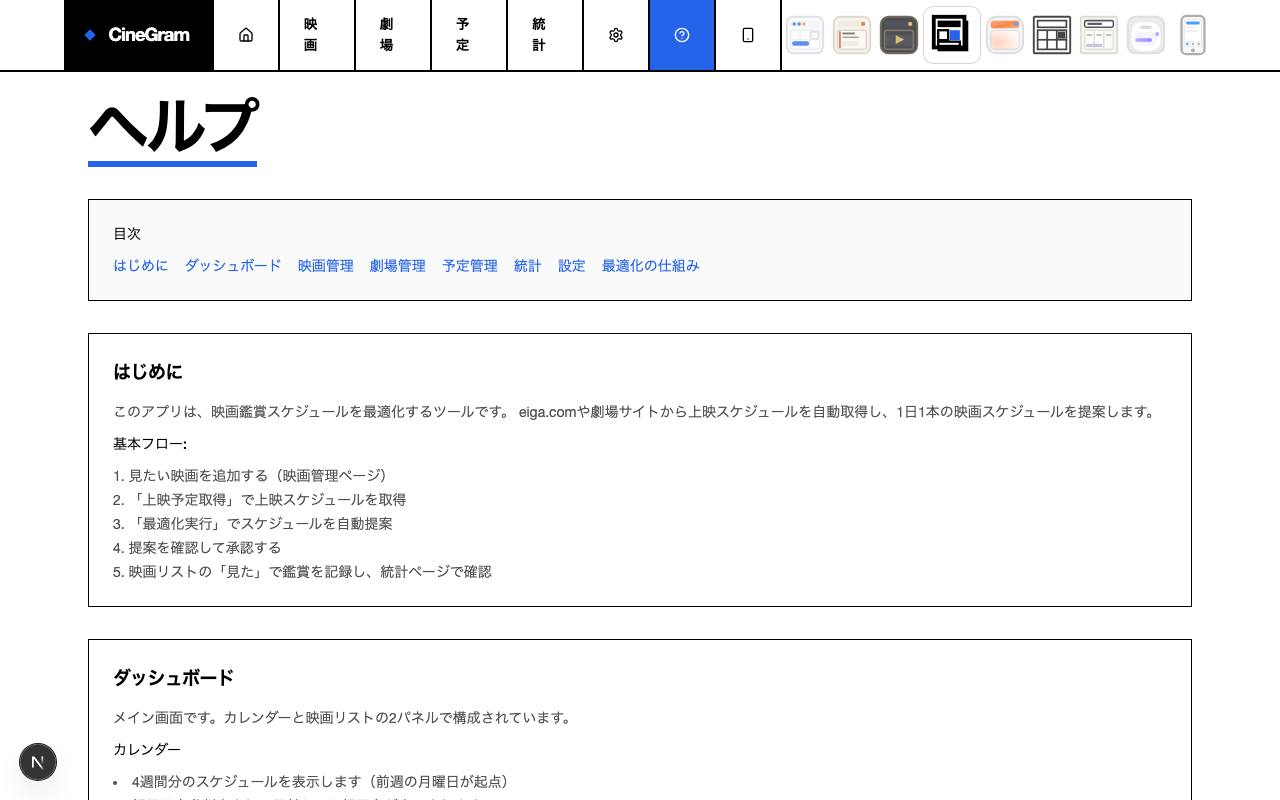Viewport: 1280px width, 800px height.
Task: Click the help question mark icon
Action: (x=682, y=35)
